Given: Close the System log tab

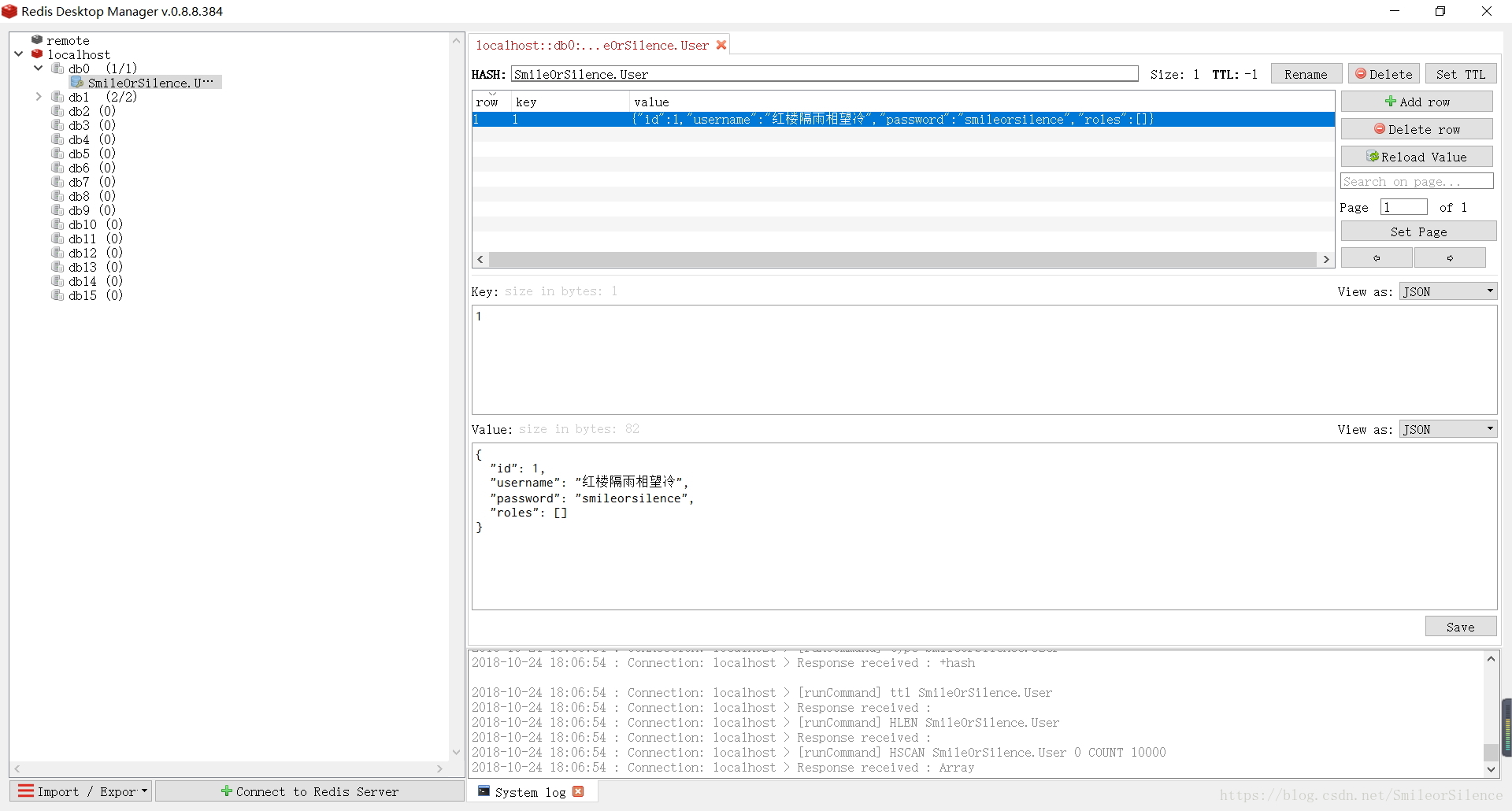Looking at the screenshot, I should point(579,791).
